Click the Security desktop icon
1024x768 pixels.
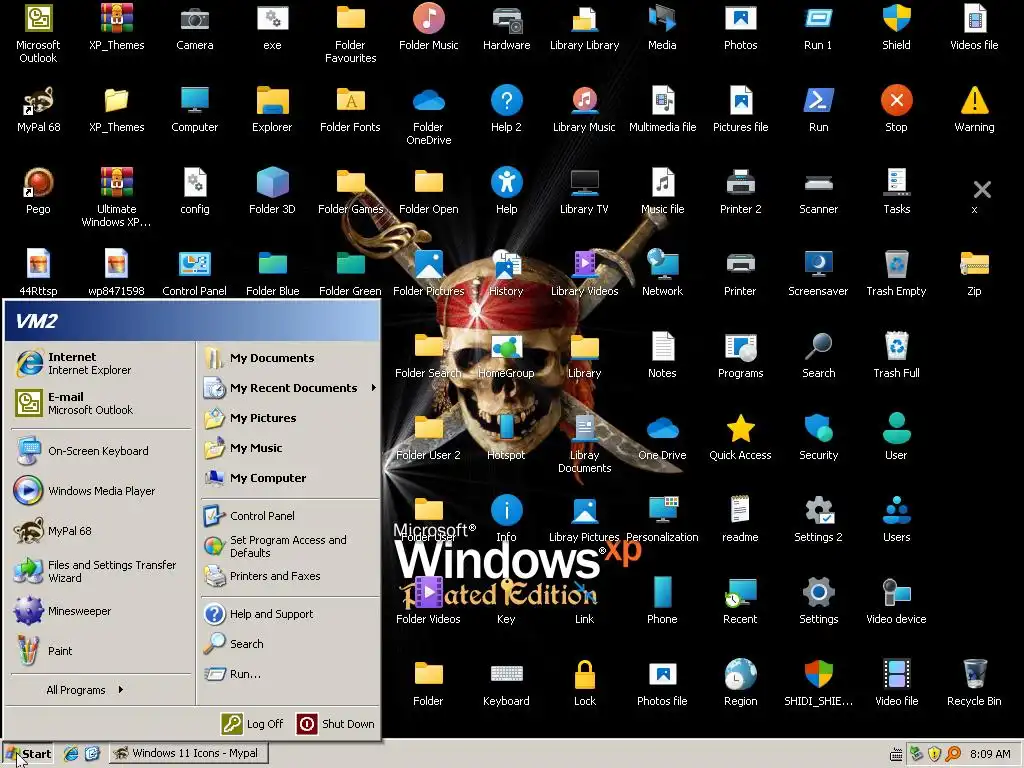coord(818,438)
